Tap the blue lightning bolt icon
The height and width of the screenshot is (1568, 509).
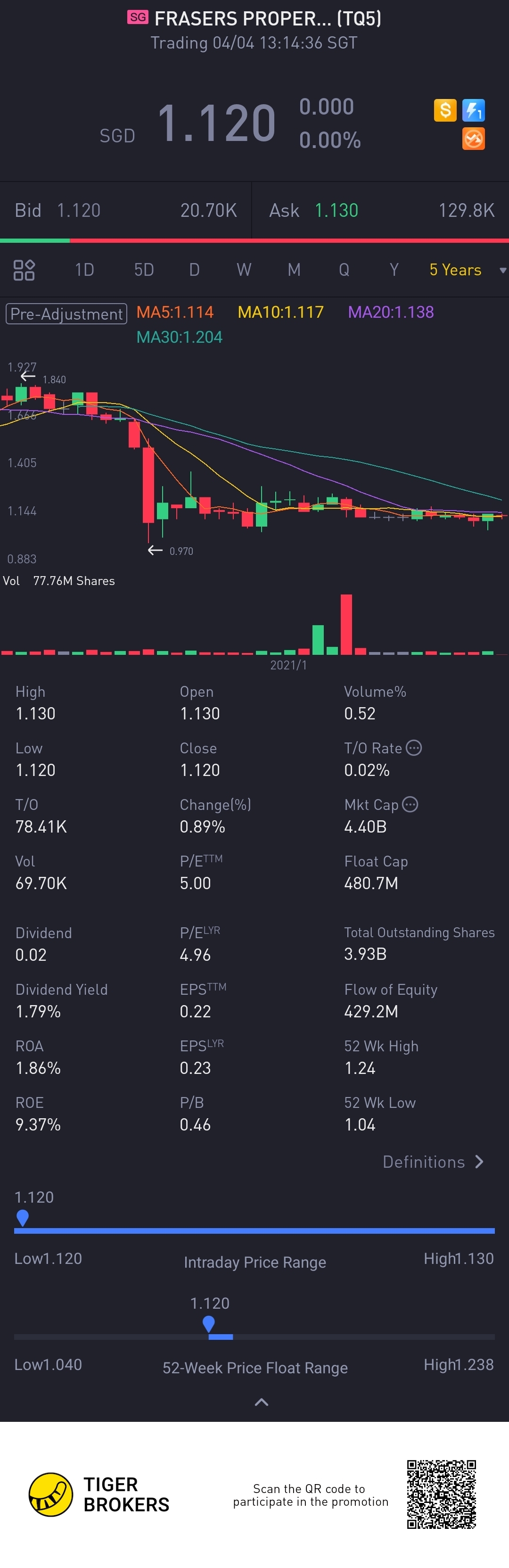(474, 110)
